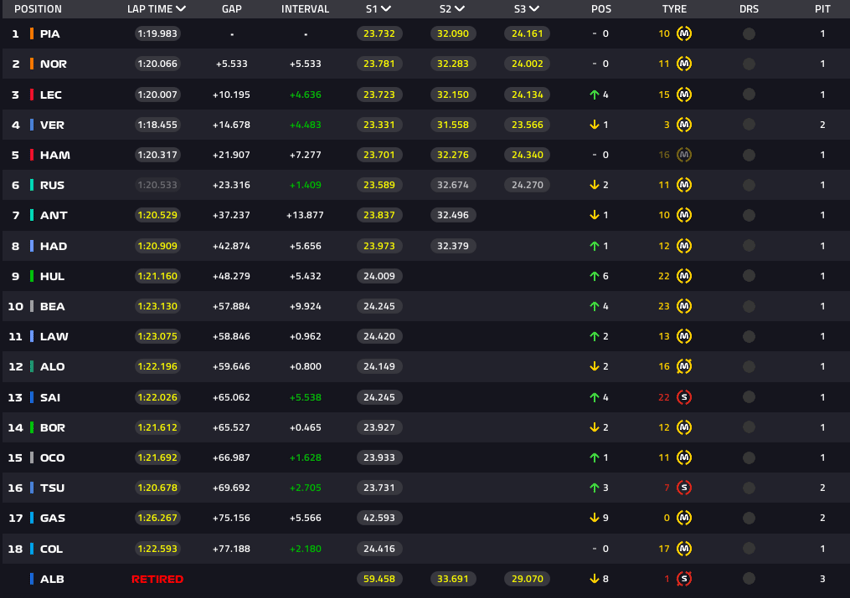
Task: Click TSU's green up arrow
Action: pos(594,487)
